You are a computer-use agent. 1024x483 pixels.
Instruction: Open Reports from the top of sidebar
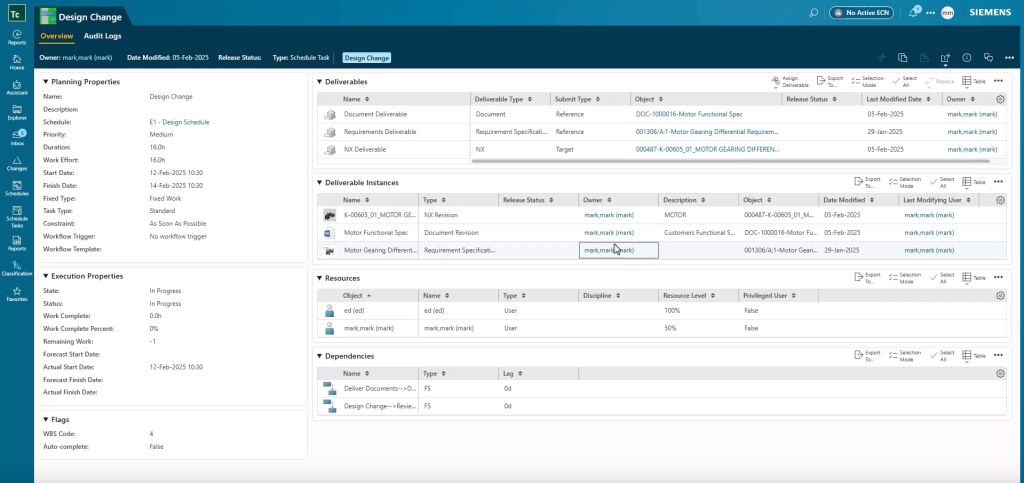[x=17, y=37]
